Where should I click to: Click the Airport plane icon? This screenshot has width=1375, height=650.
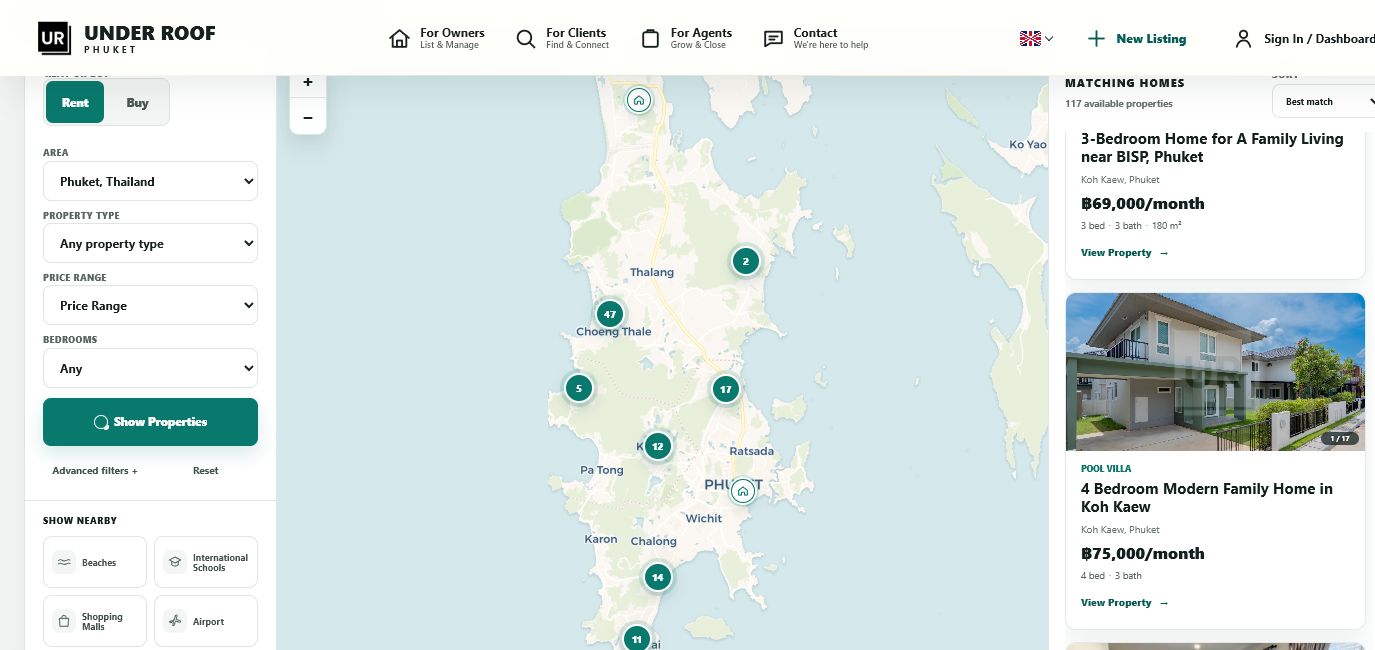175,621
